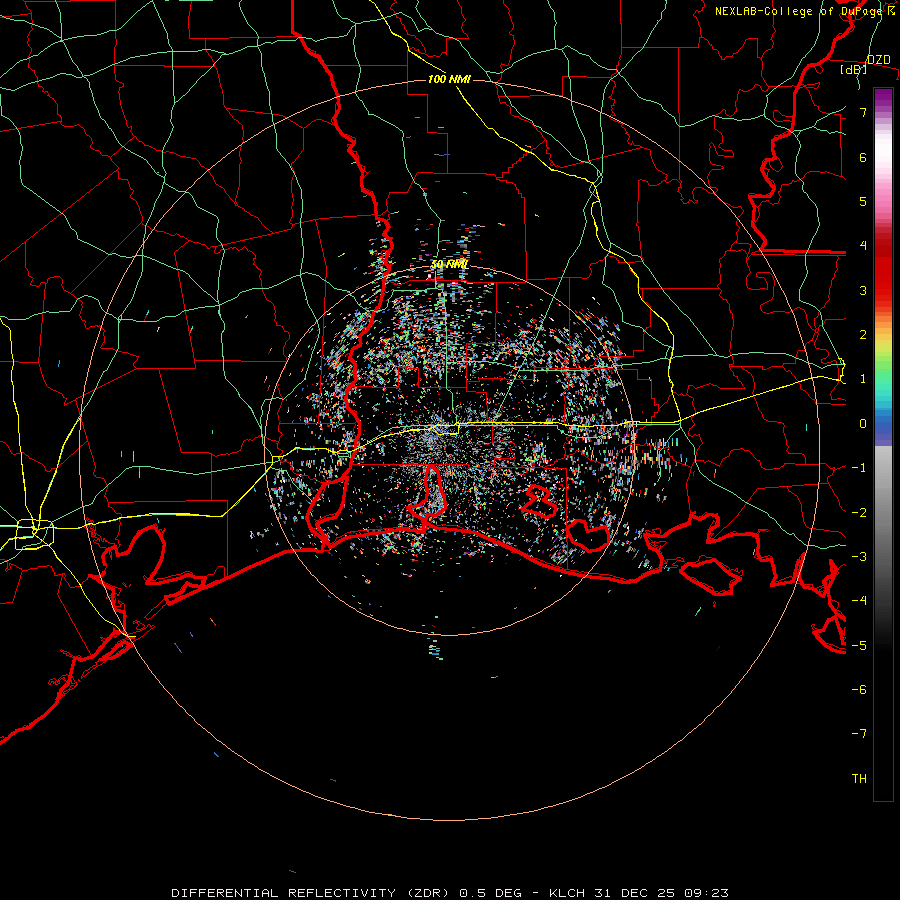Pick the red band of the color bar
The image size is (900, 900).
[883, 270]
